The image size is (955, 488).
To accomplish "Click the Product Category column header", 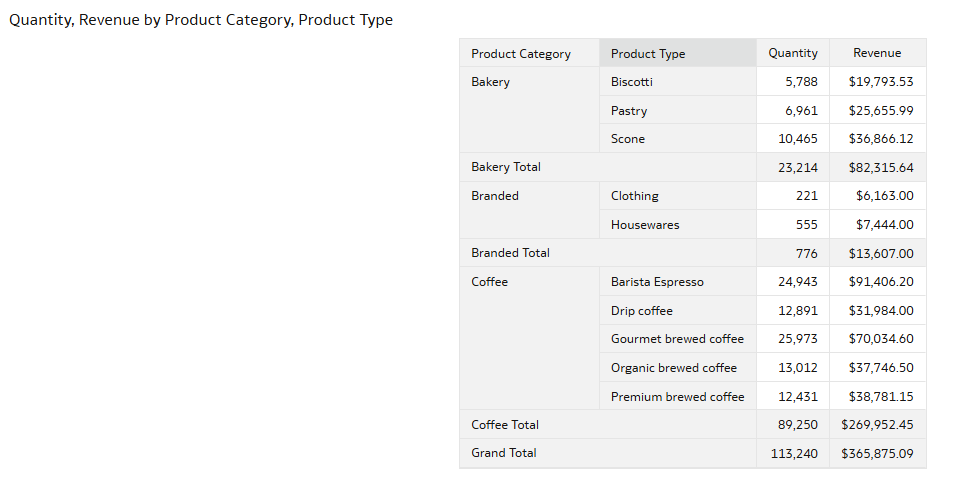I will 521,54.
